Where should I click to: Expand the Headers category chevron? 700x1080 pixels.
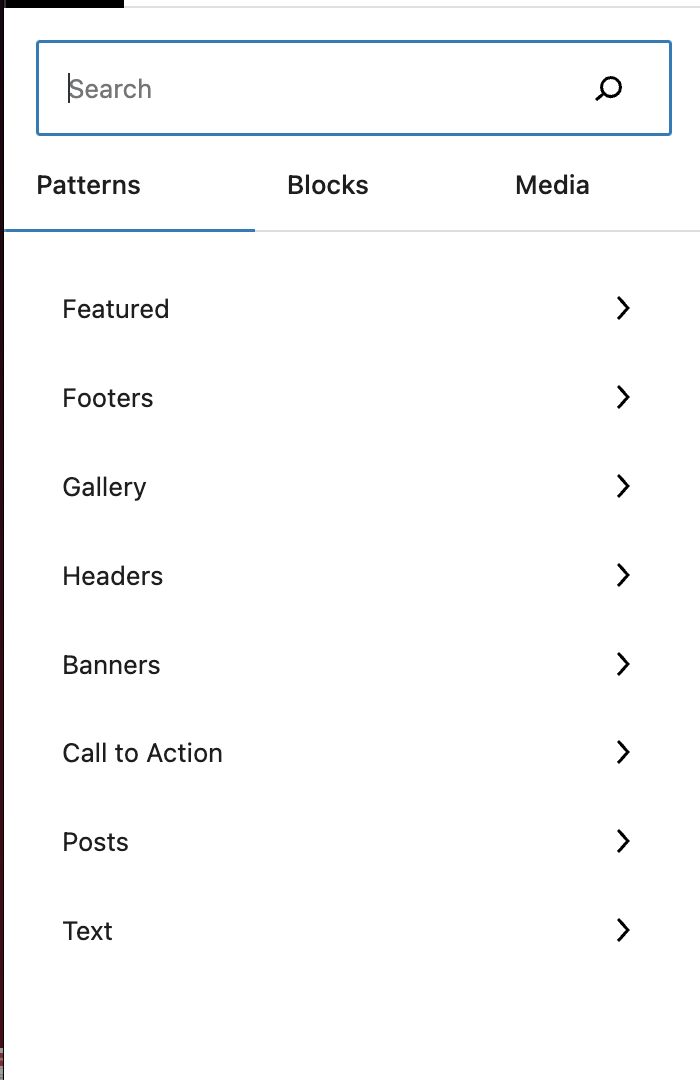622,575
